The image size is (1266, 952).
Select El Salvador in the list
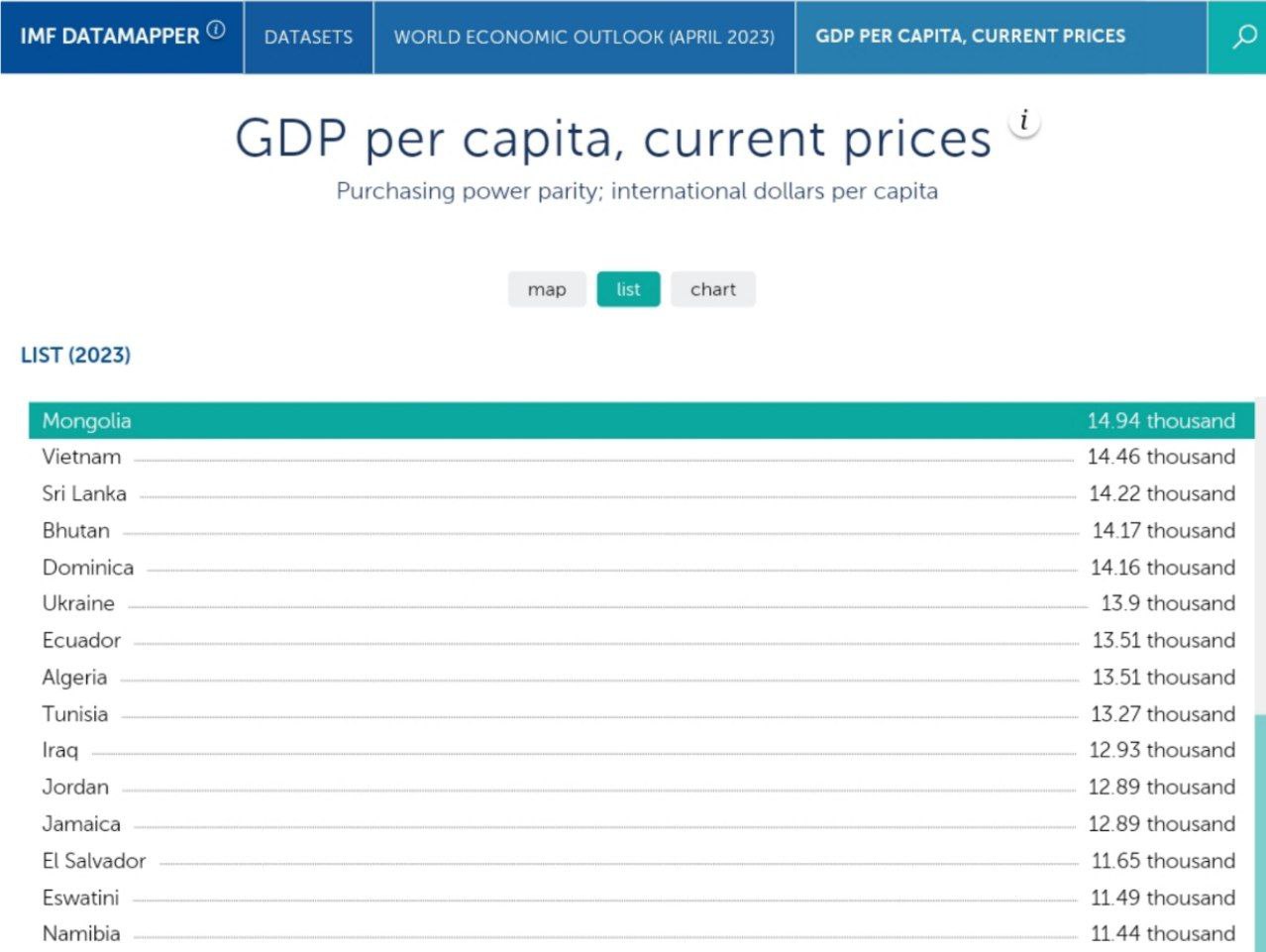pos(93,860)
